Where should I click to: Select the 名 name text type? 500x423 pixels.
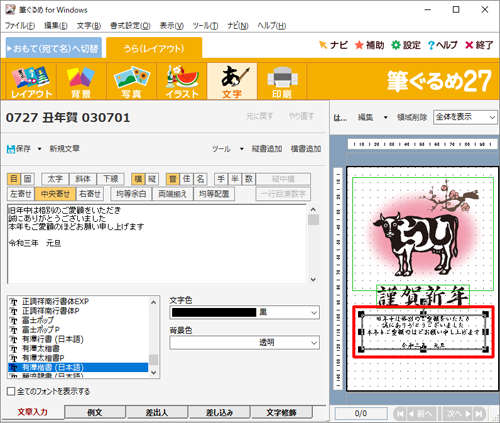pos(200,179)
